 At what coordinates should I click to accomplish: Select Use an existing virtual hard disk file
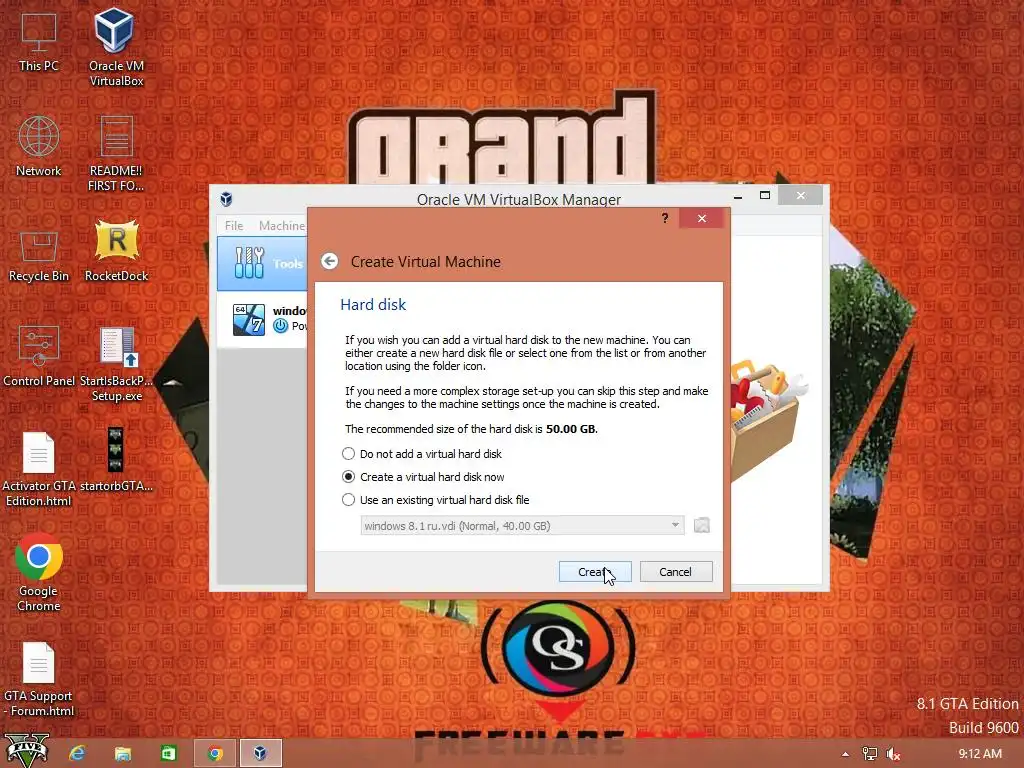coord(436,500)
